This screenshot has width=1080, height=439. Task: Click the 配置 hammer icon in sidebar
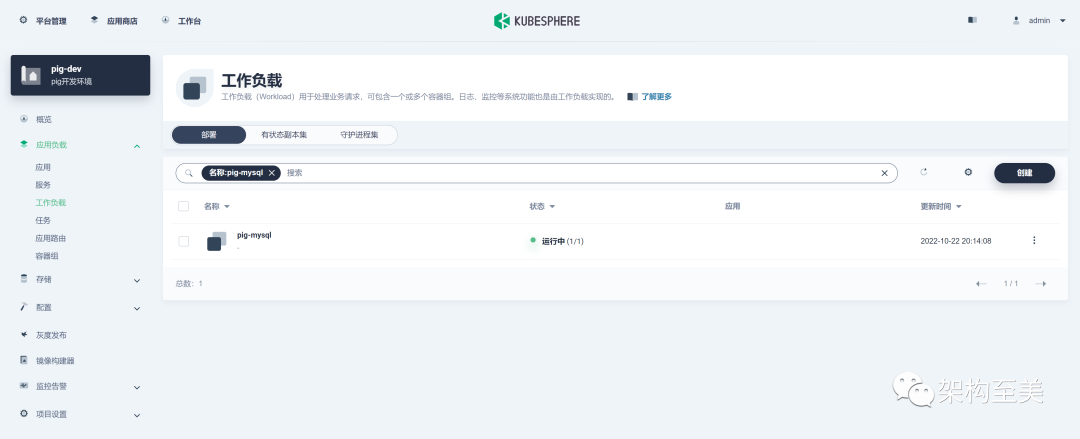tap(23, 307)
